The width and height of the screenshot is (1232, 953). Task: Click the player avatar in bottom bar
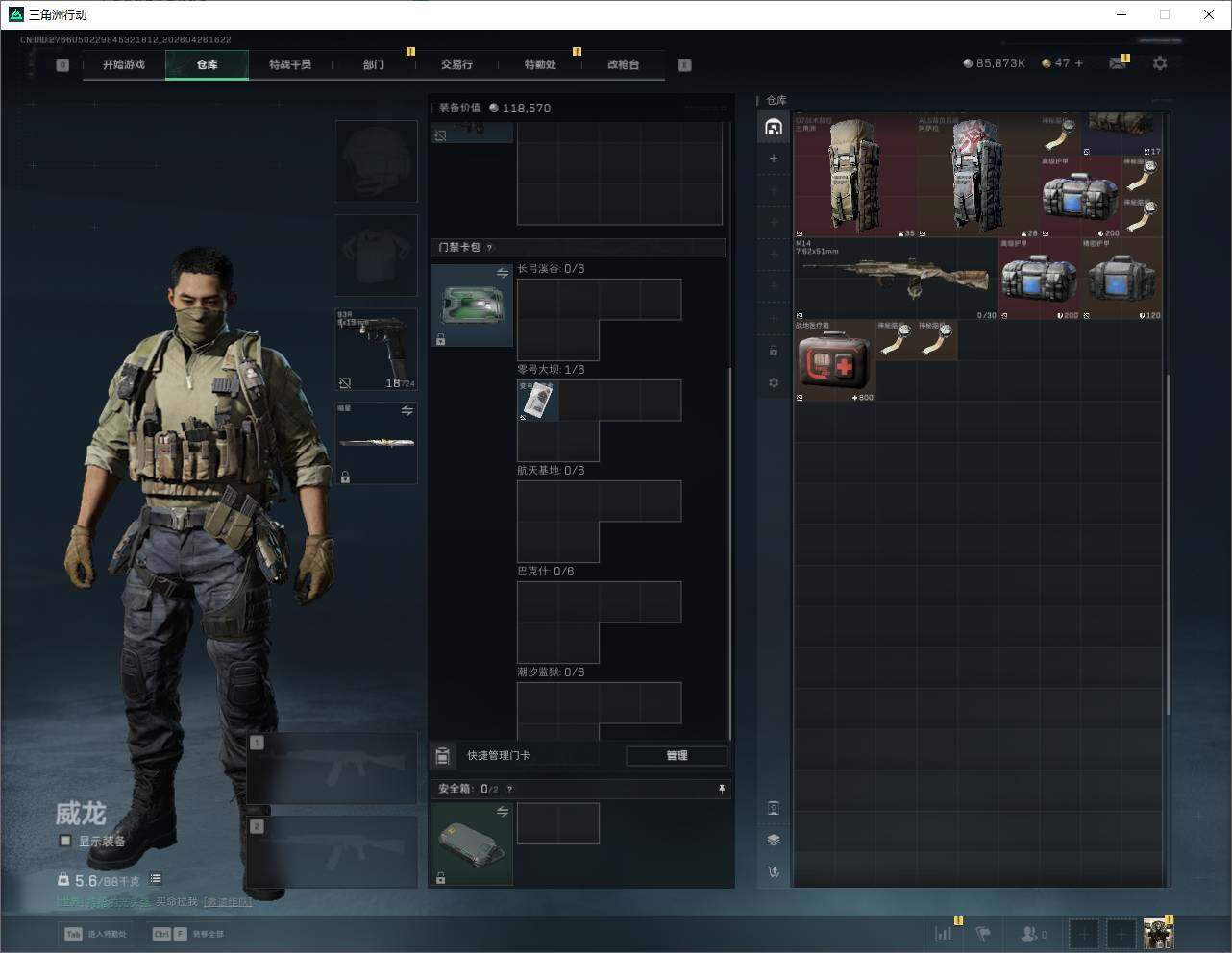click(1158, 933)
